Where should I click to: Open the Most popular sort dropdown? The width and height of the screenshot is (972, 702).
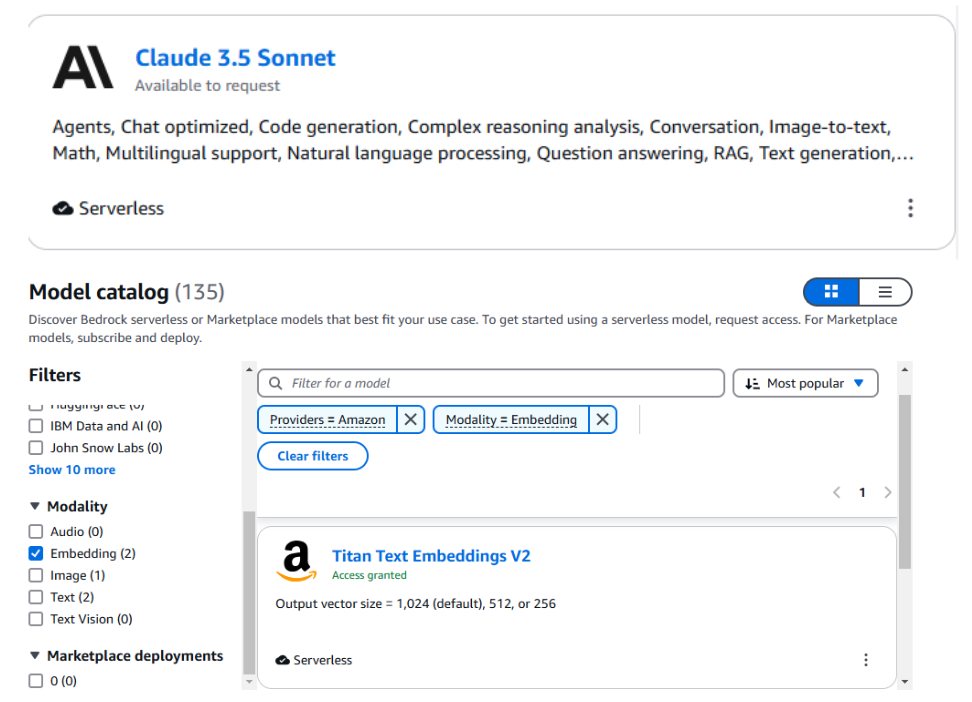click(805, 383)
